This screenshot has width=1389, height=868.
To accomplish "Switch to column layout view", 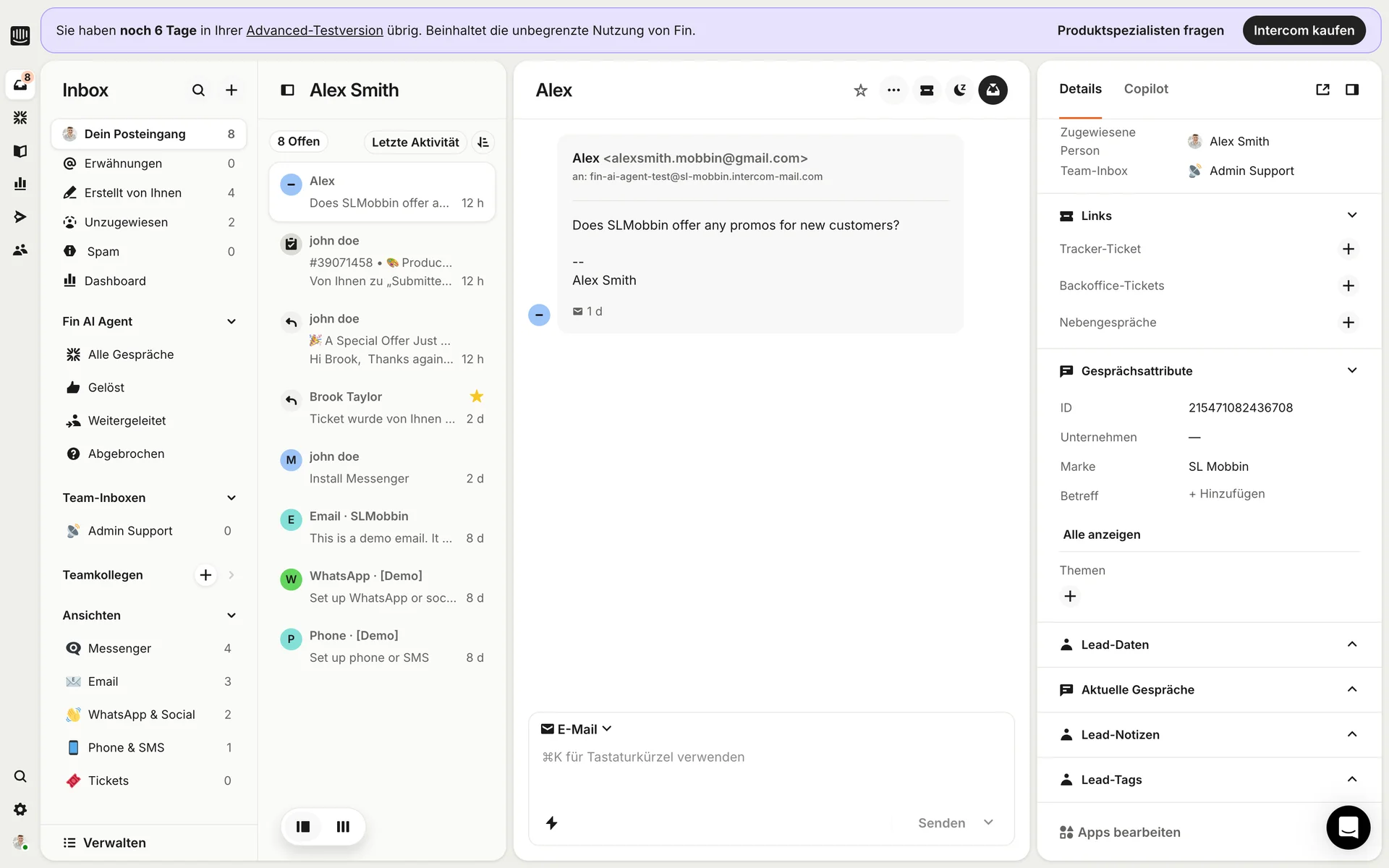I will [x=343, y=827].
